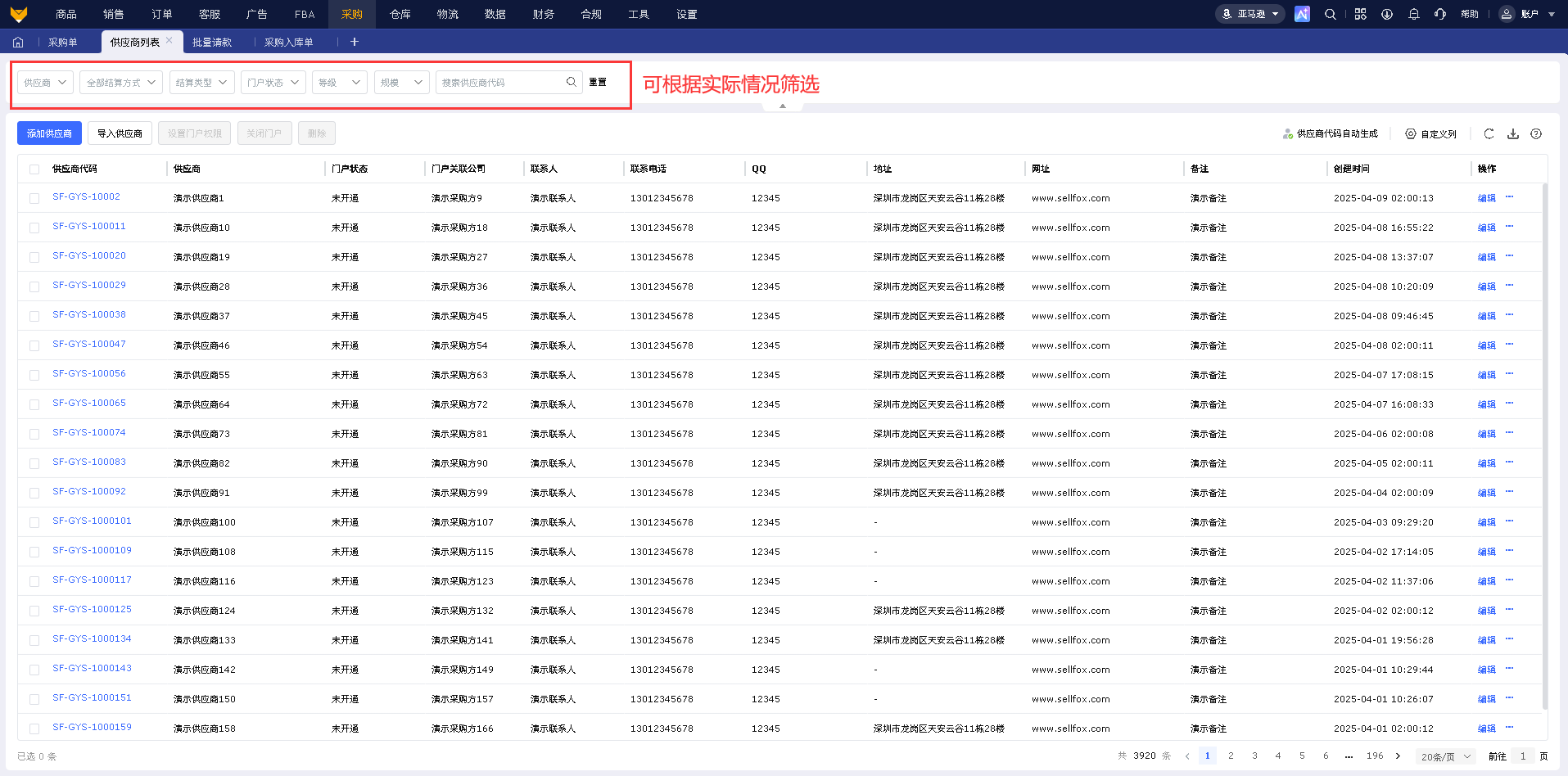Click the vertical table scrollbar

[1545, 446]
